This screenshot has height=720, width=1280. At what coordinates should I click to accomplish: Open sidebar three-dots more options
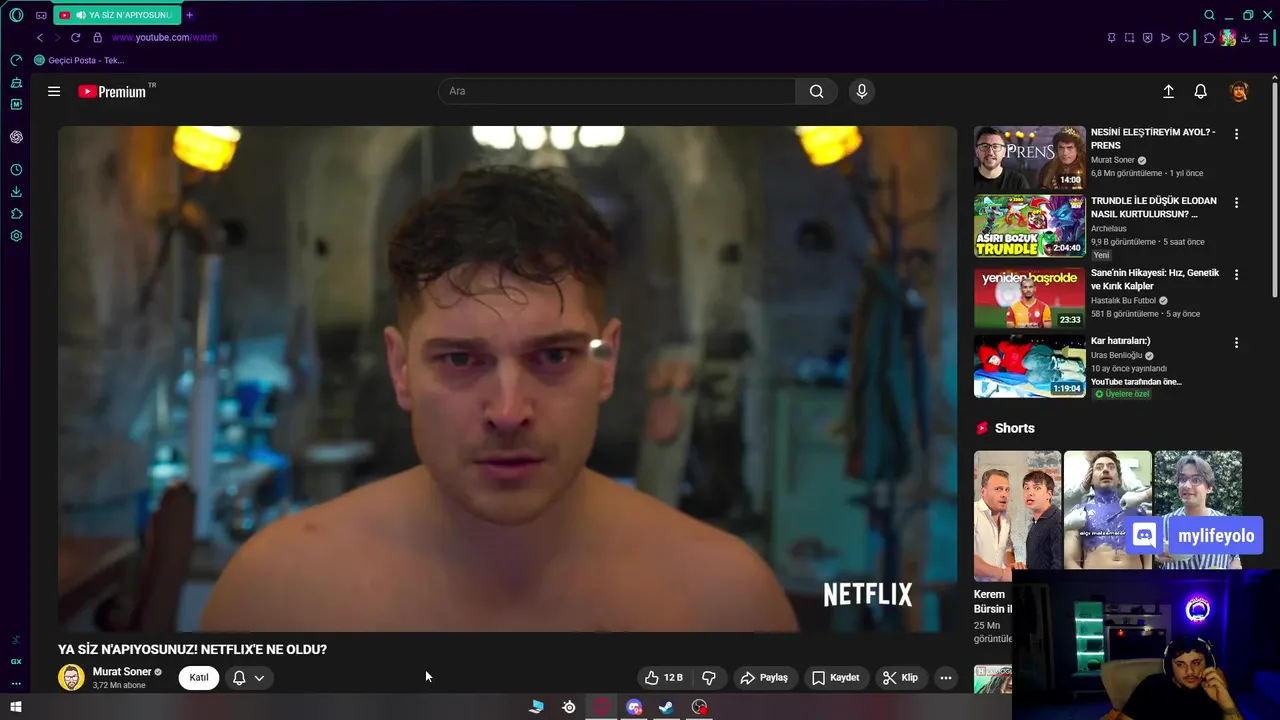pyautogui.click(x=16, y=684)
